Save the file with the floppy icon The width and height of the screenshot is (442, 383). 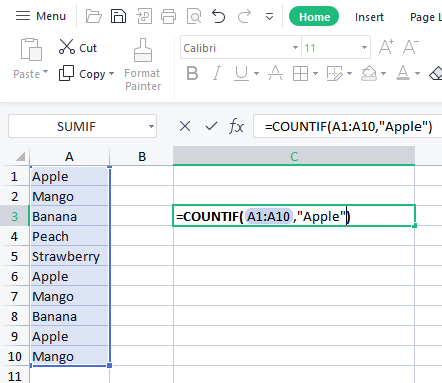(x=118, y=16)
